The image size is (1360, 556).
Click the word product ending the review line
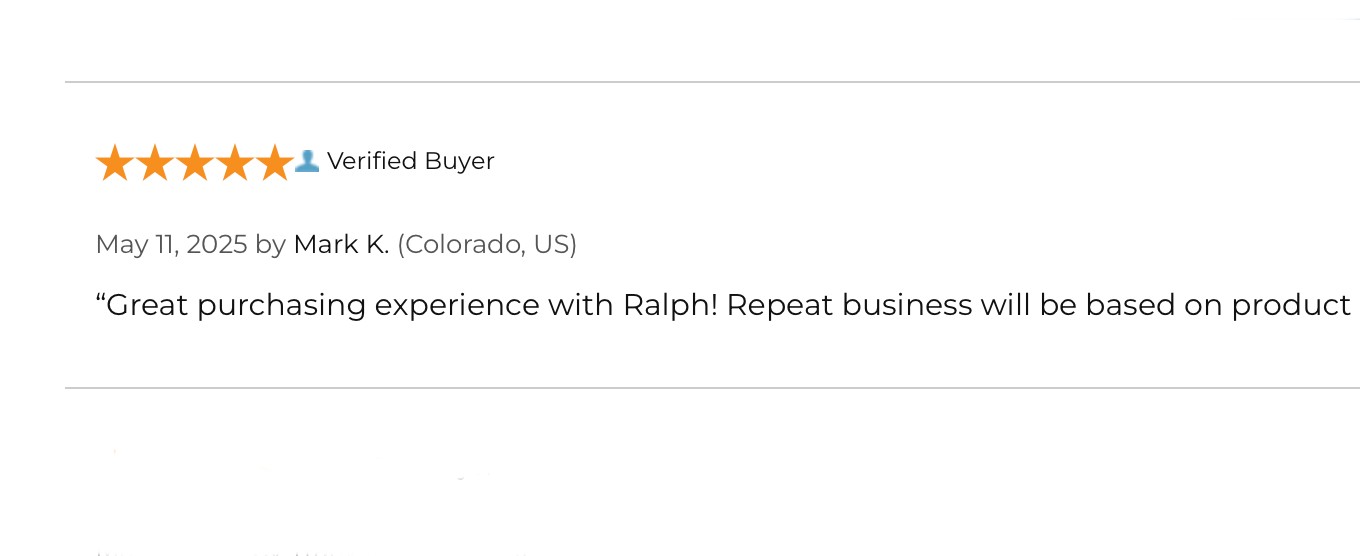click(x=1291, y=306)
